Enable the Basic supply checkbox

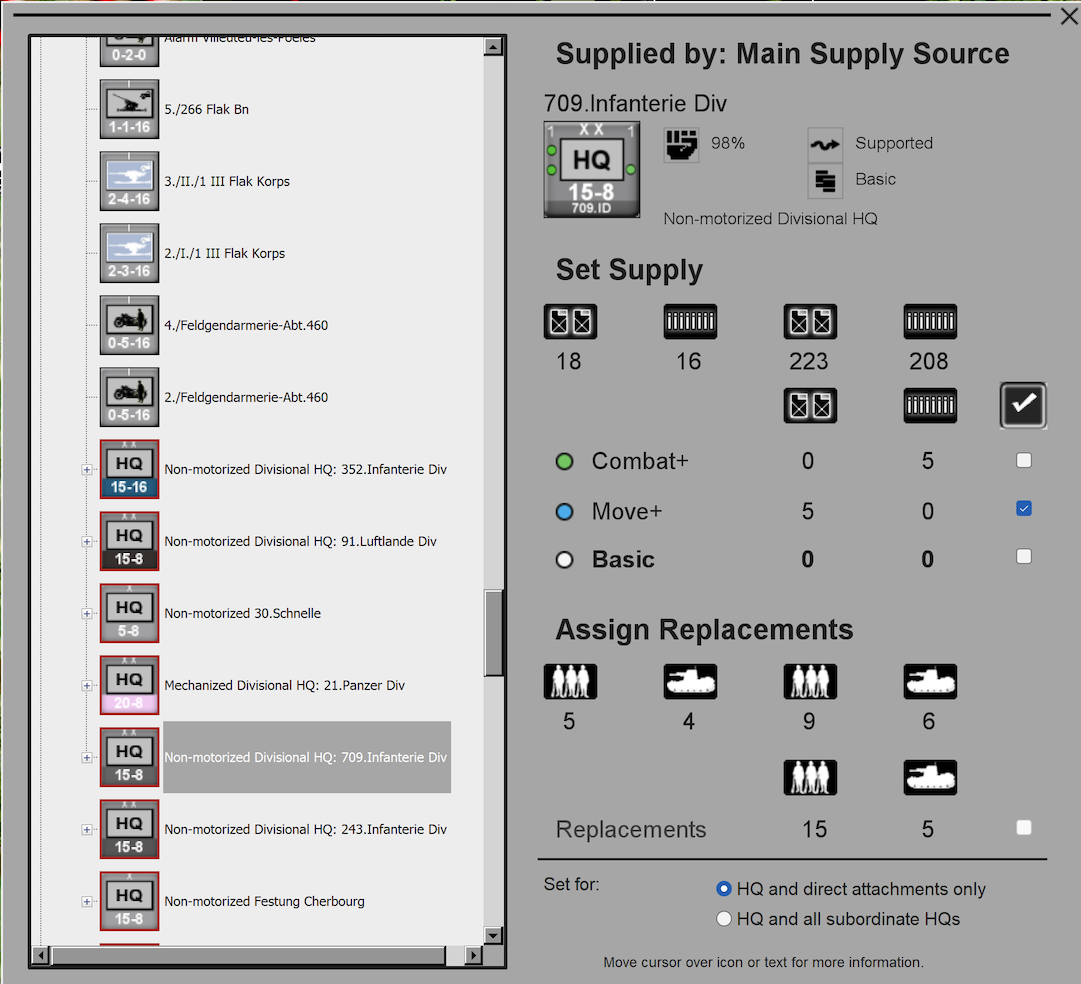[x=1024, y=556]
